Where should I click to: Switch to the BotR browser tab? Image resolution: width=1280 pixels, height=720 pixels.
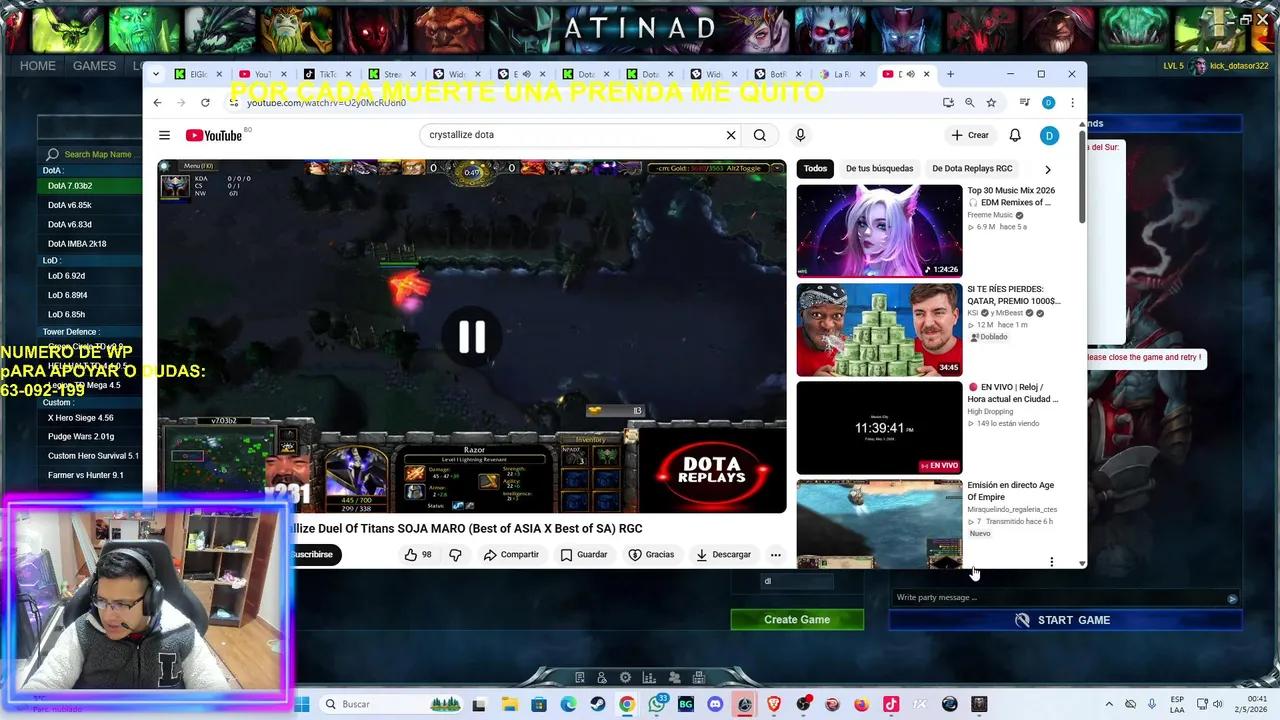[776, 74]
